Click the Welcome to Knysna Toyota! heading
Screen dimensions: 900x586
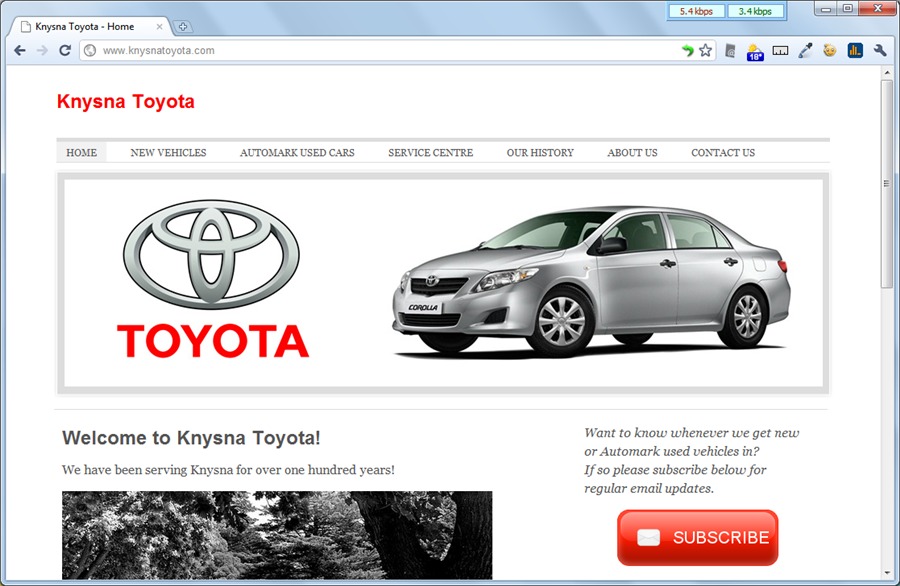191,438
